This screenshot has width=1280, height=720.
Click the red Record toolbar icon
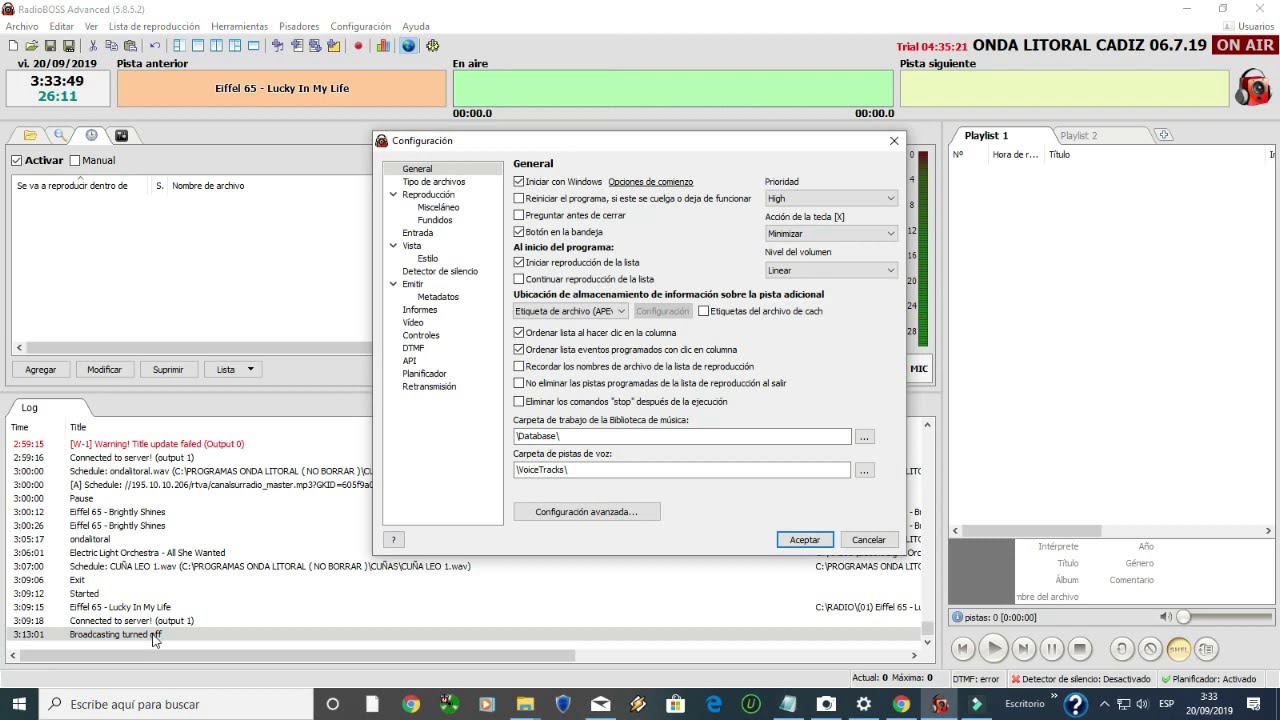[358, 46]
